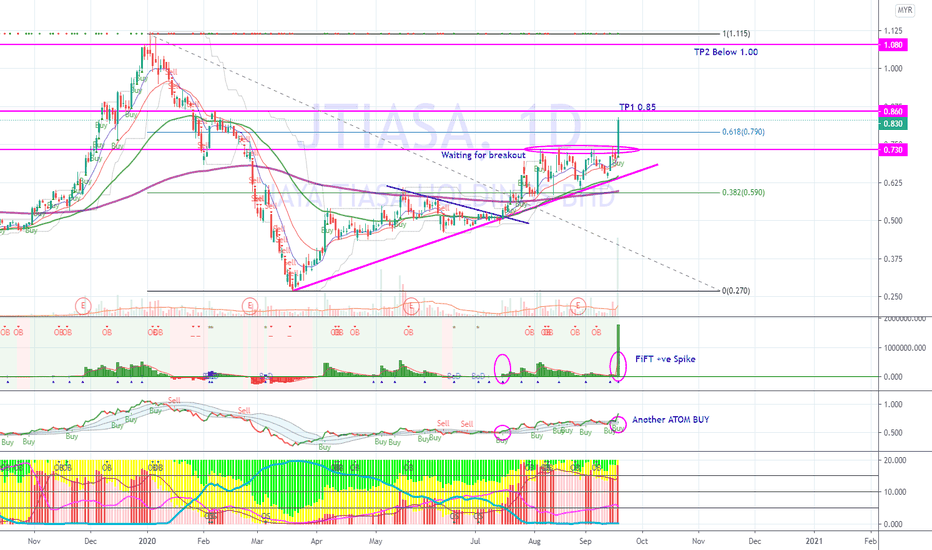932x550 pixels.
Task: Click the 'Oct' label on time axis
Action: 642,541
